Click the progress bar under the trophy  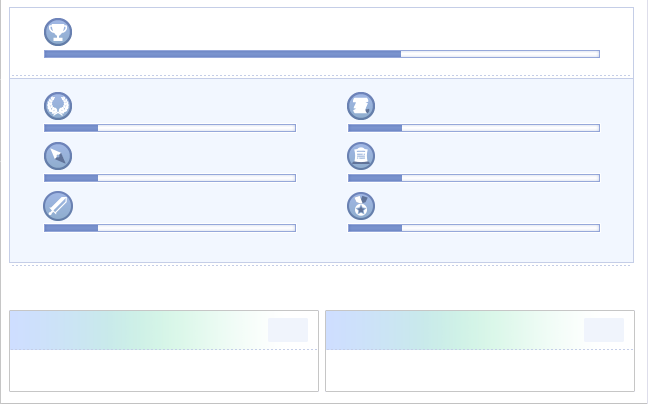click(321, 54)
